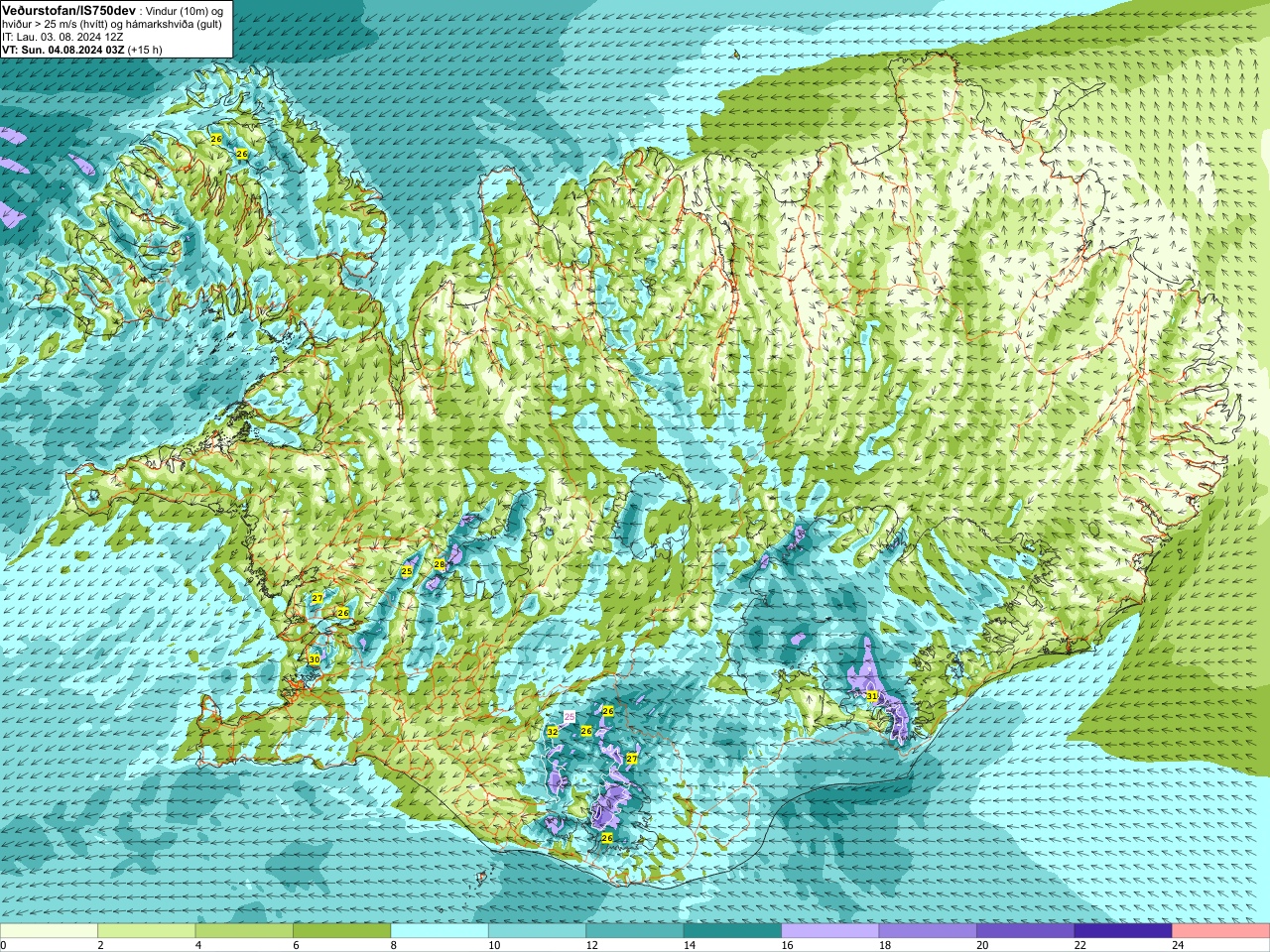Pick the 4–6 m/s green legend swatch
The width and height of the screenshot is (1270, 952).
click(244, 931)
